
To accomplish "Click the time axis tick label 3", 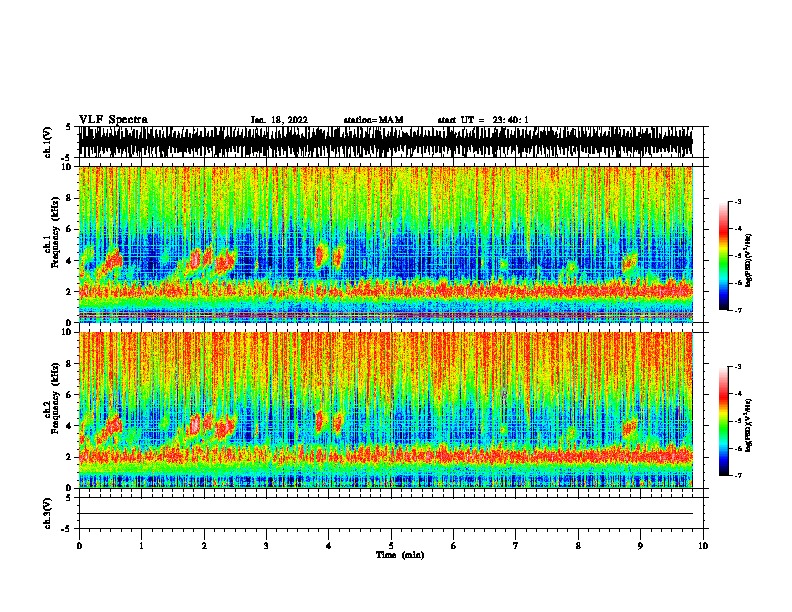I will [x=266, y=546].
